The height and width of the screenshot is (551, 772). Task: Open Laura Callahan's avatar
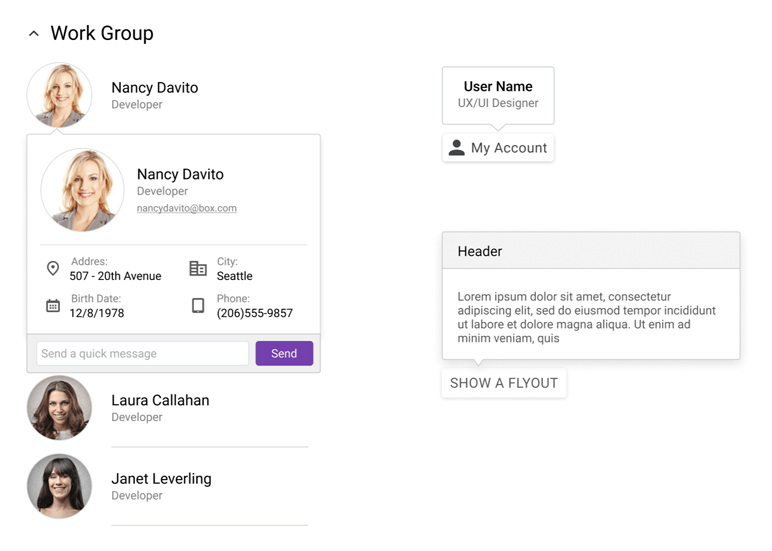60,408
